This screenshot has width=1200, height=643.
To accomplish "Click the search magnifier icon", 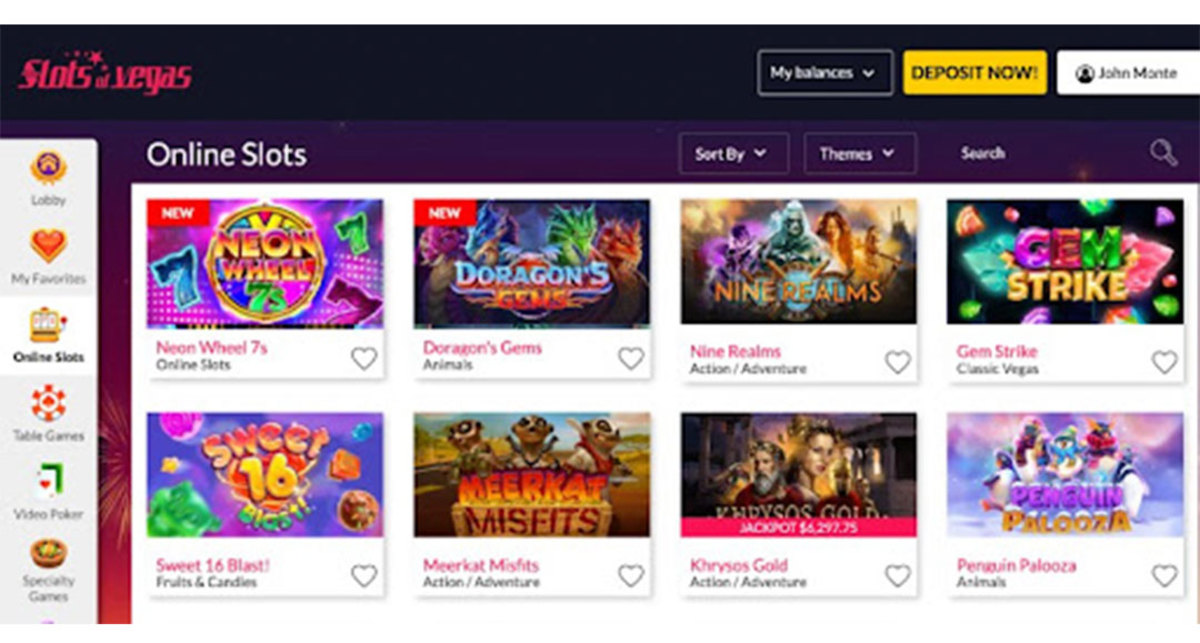I will [1163, 153].
